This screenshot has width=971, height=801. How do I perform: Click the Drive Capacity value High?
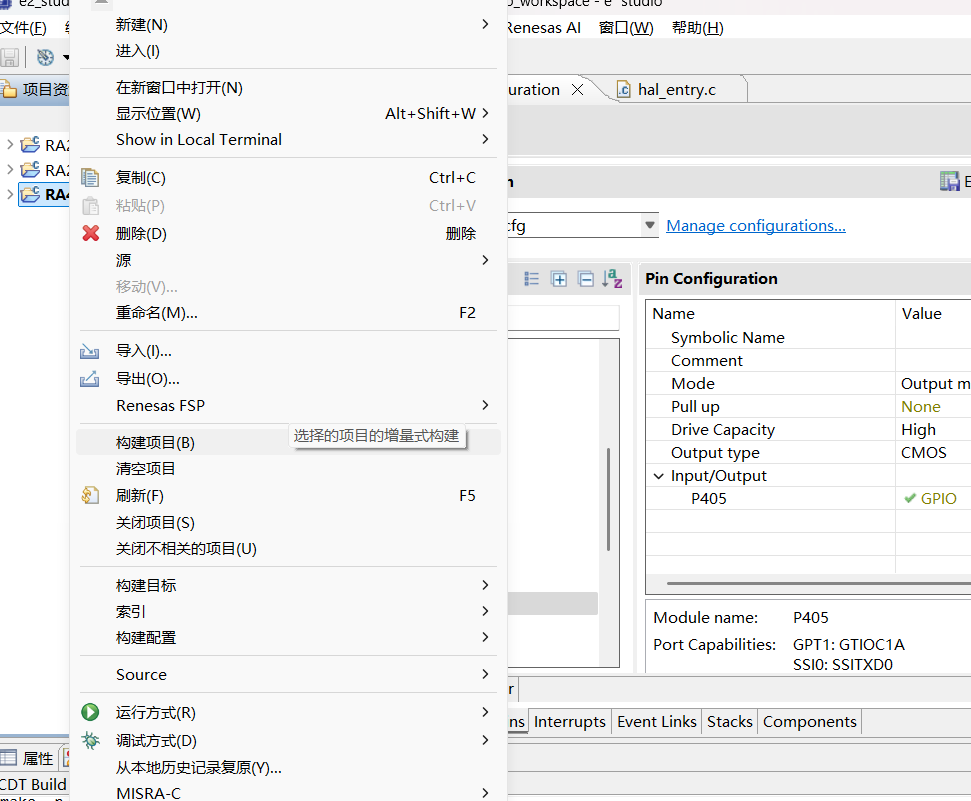[x=918, y=430]
